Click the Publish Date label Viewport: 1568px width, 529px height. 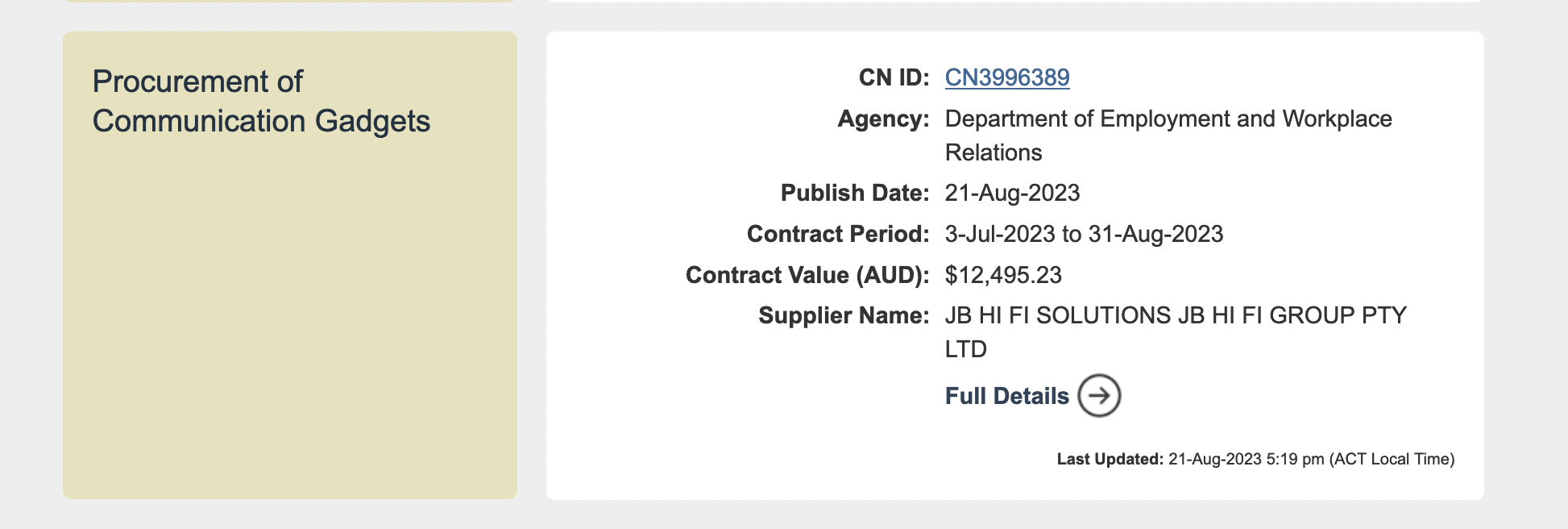[855, 193]
